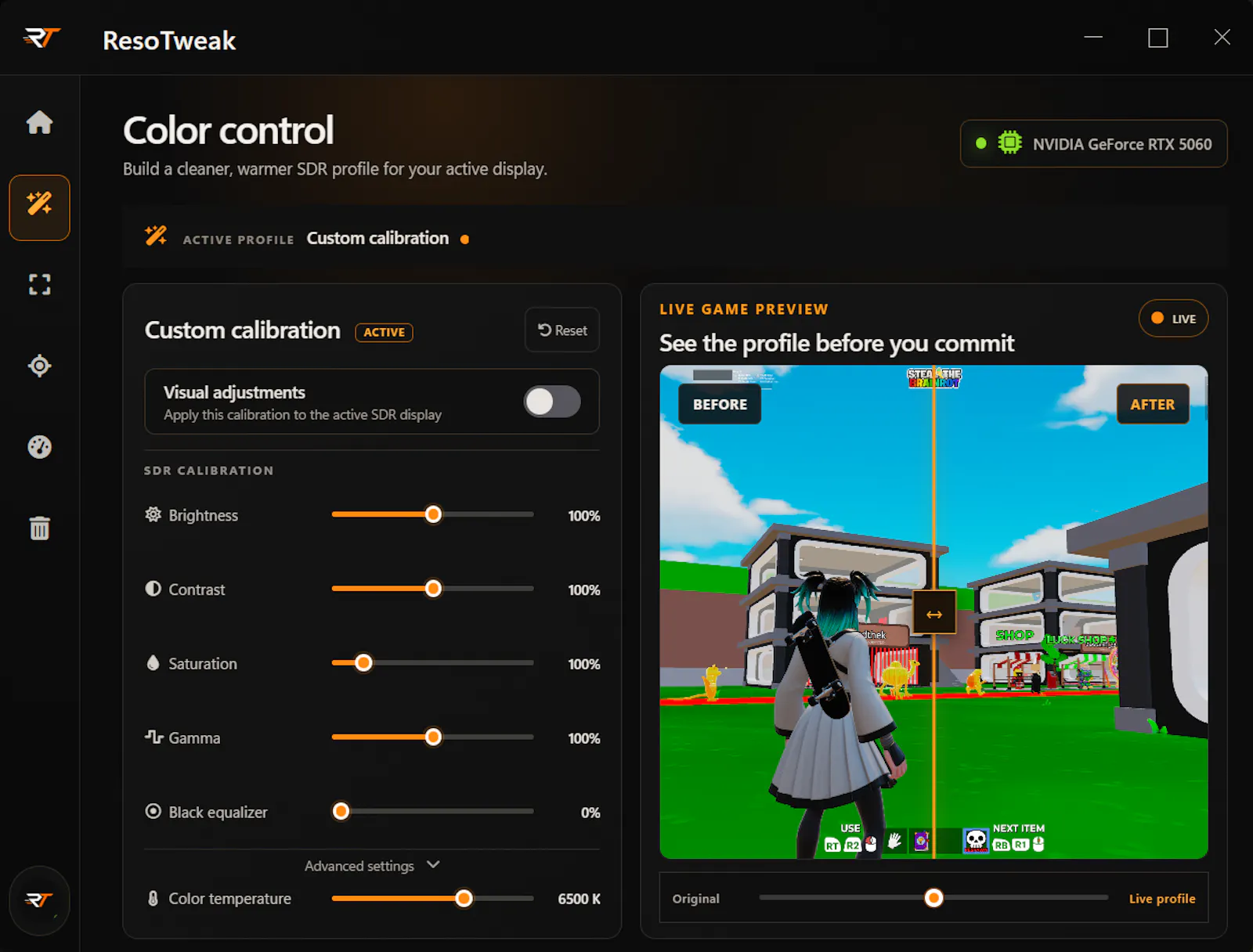Click the Color control page title
The height and width of the screenshot is (952, 1253).
[229, 130]
